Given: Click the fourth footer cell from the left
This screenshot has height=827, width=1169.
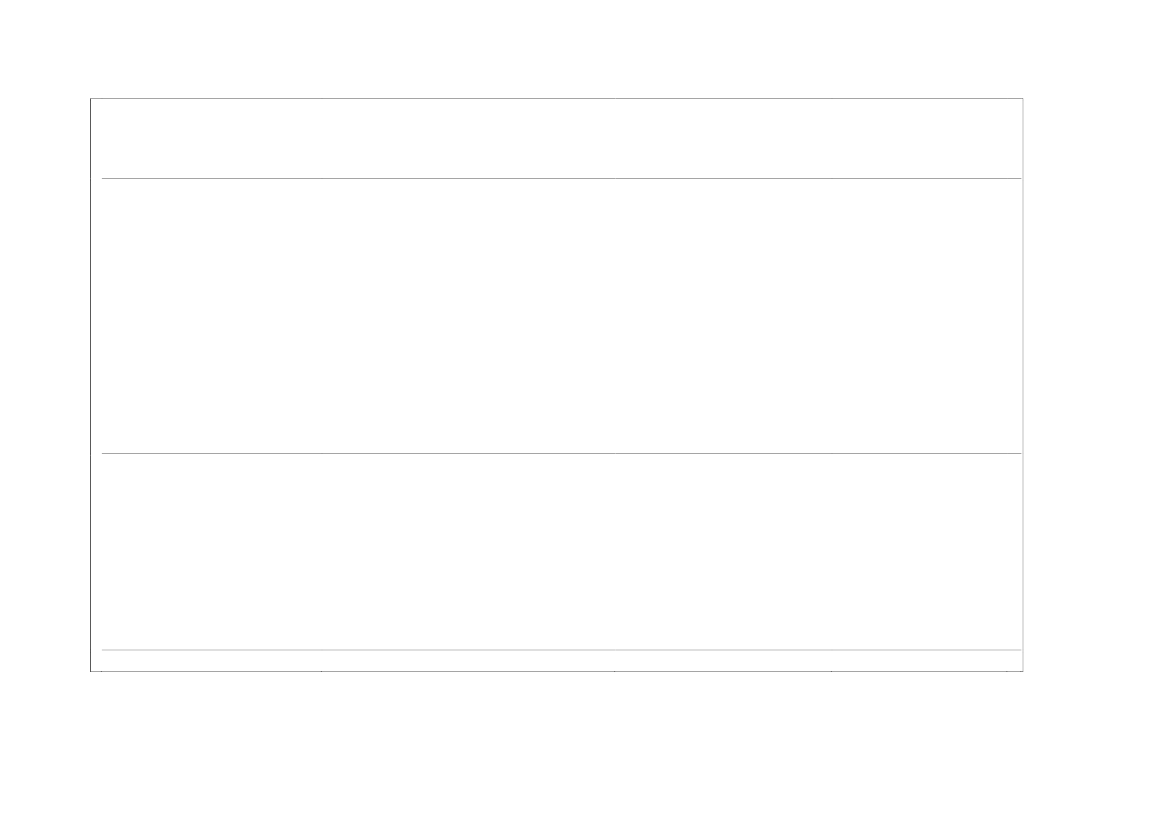Looking at the screenshot, I should pyautogui.click(x=917, y=662).
